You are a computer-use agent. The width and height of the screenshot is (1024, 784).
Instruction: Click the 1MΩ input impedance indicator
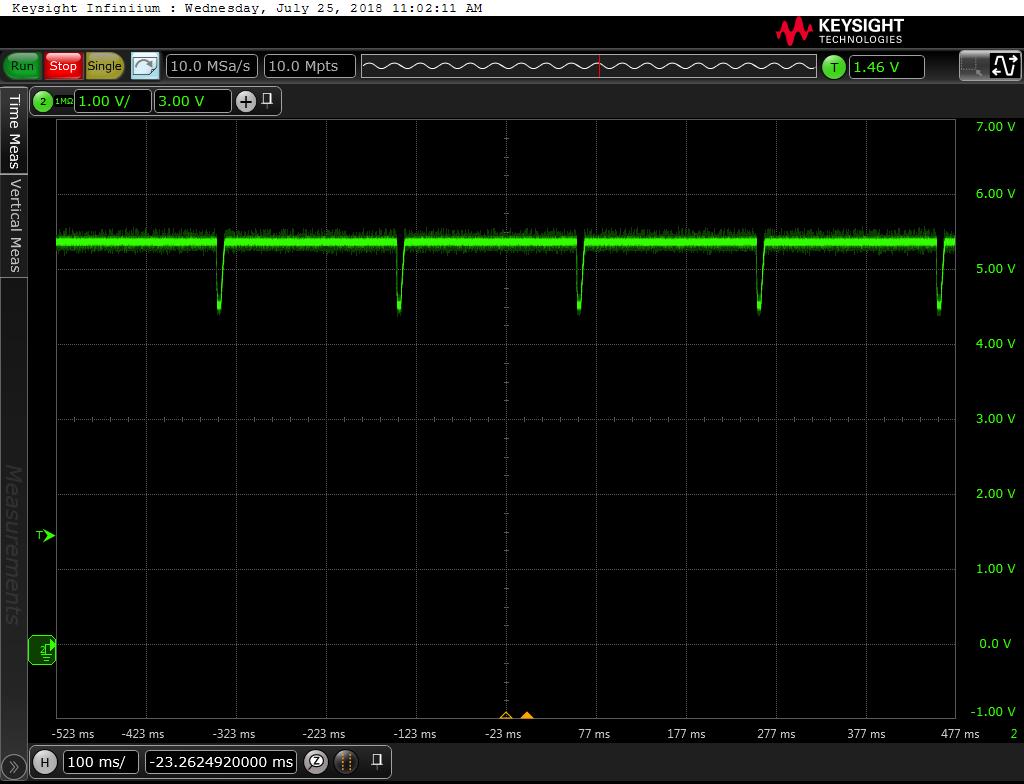click(x=63, y=101)
